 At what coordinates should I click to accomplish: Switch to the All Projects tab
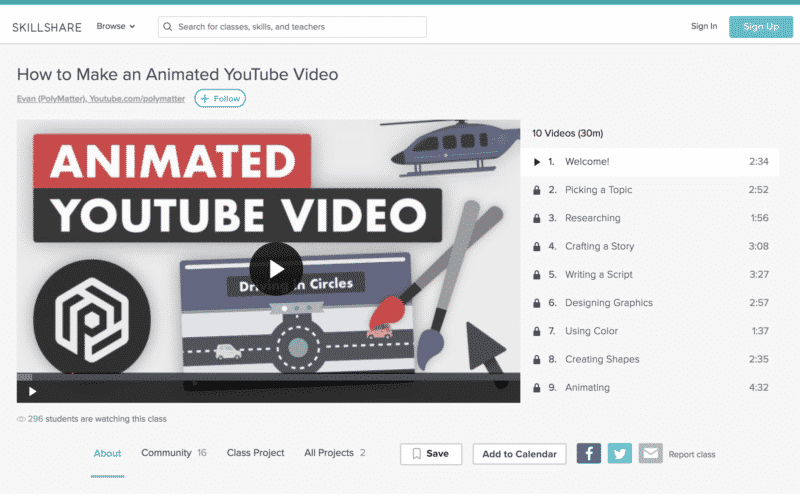[335, 453]
